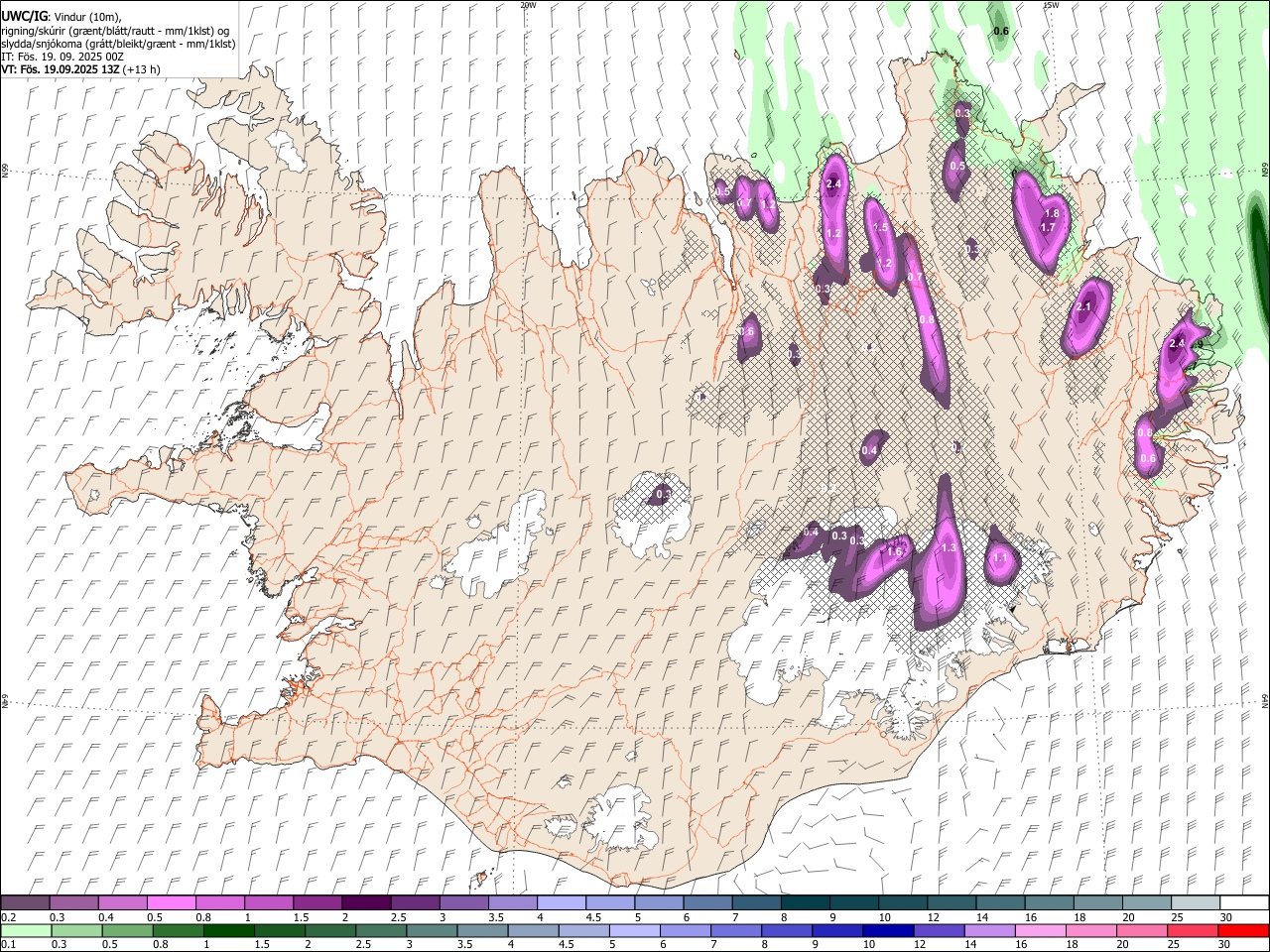The height and width of the screenshot is (952, 1270).
Task: Click the bright pink 0.5–0.8 snow swatch
Action: pyautogui.click(x=171, y=903)
